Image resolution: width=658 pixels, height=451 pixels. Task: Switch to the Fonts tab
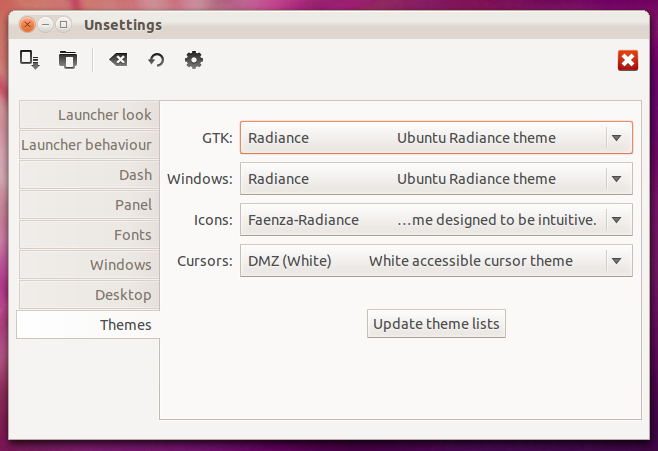click(x=89, y=235)
